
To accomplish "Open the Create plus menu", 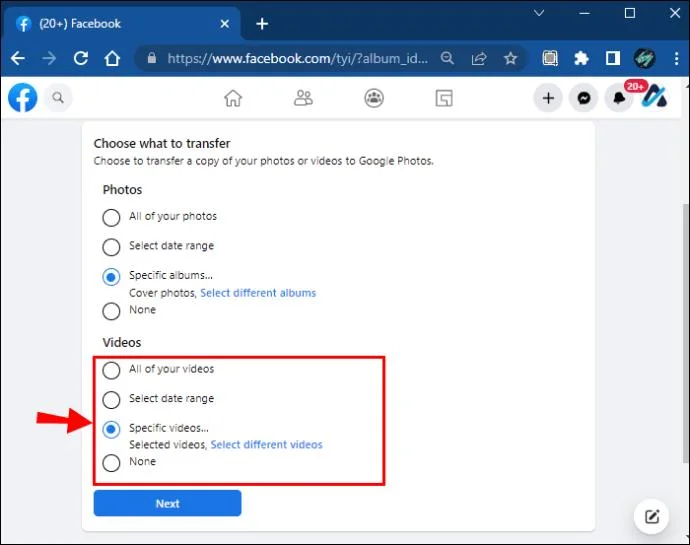I will point(548,98).
